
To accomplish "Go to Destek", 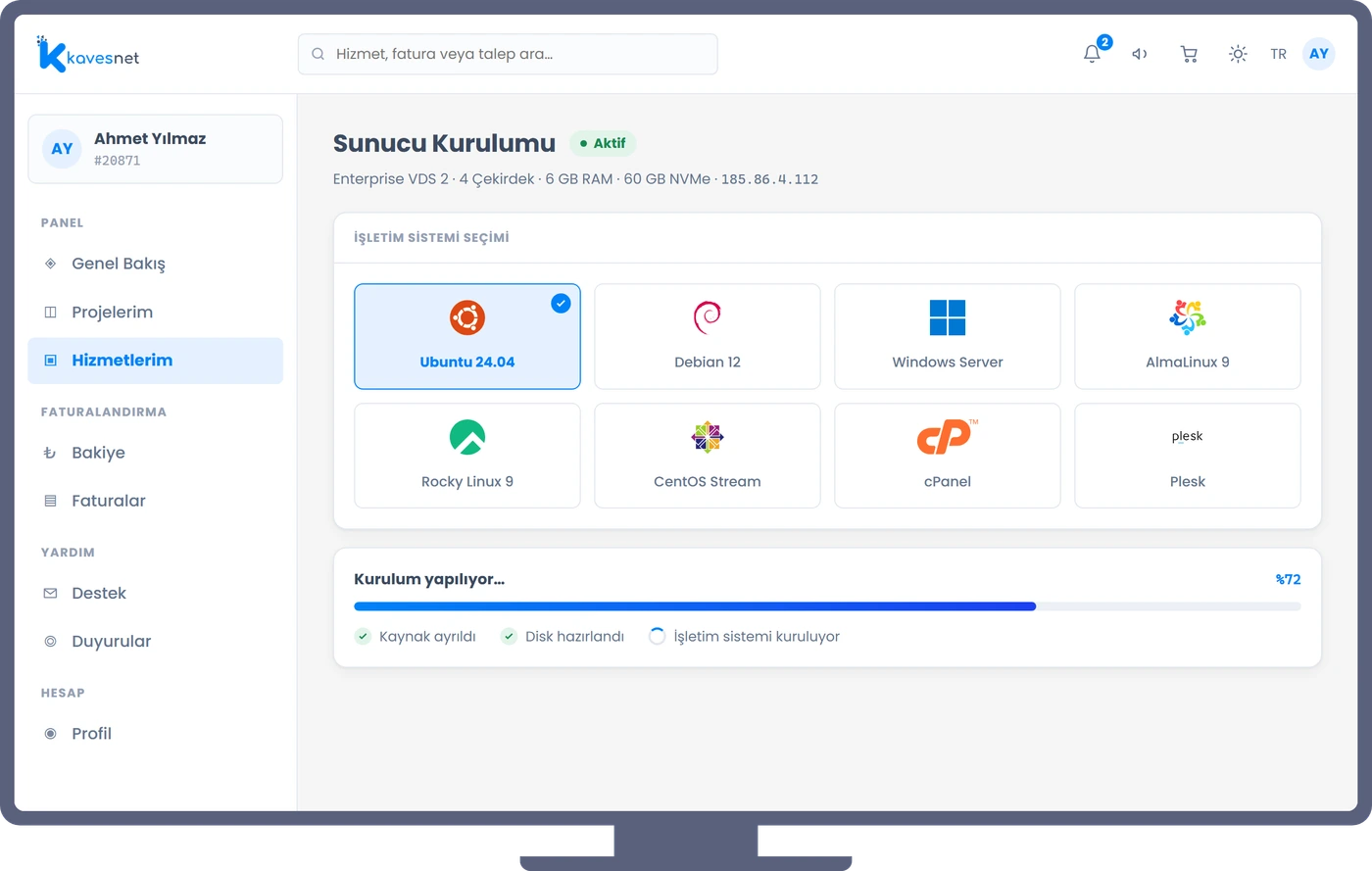I will click(155, 593).
